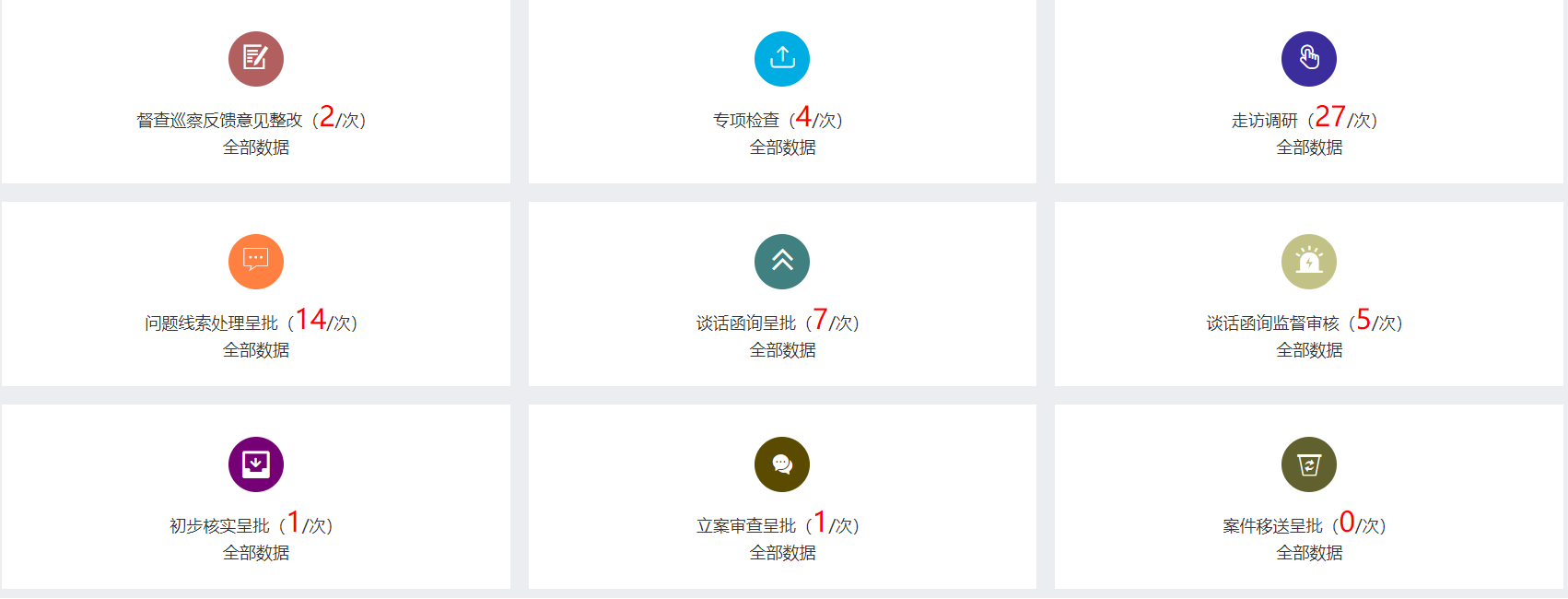Click the 问题线索处理呈批 orange chat icon
This screenshot has width=1568, height=599.
pyautogui.click(x=256, y=262)
